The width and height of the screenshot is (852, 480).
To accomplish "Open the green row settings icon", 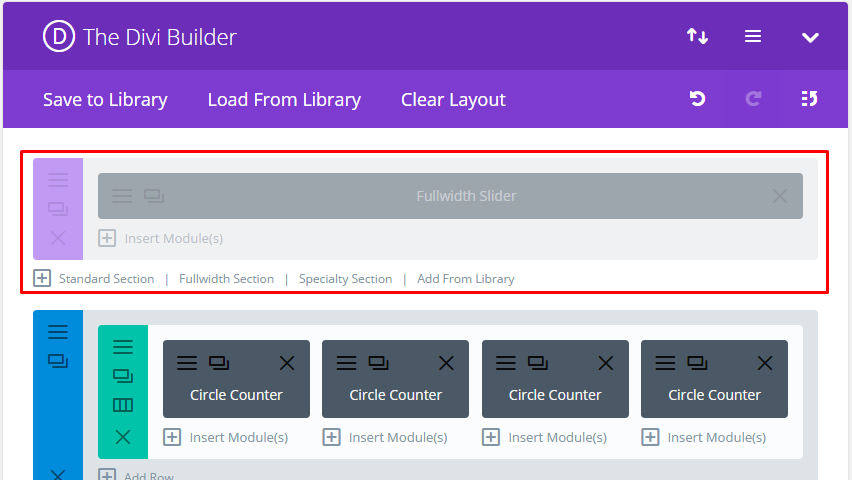I will coord(123,346).
